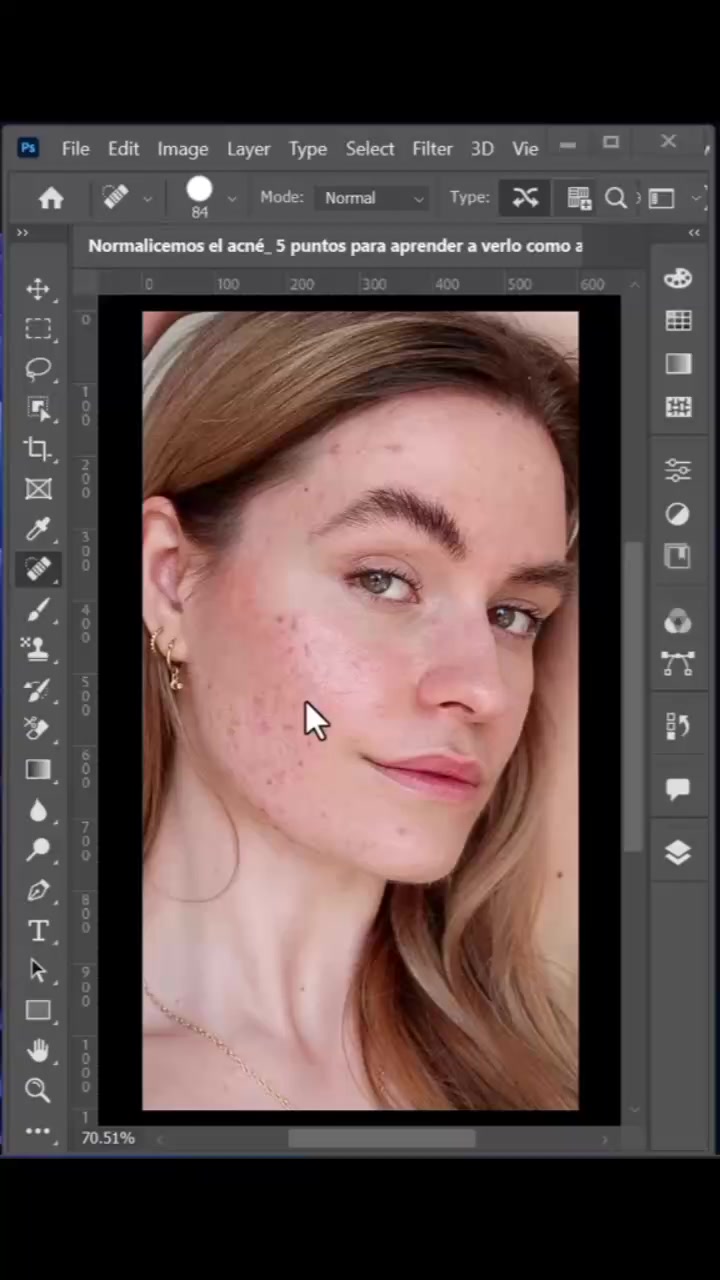Toggle the Content-Aware type button
The image size is (720, 1280).
pos(525,198)
